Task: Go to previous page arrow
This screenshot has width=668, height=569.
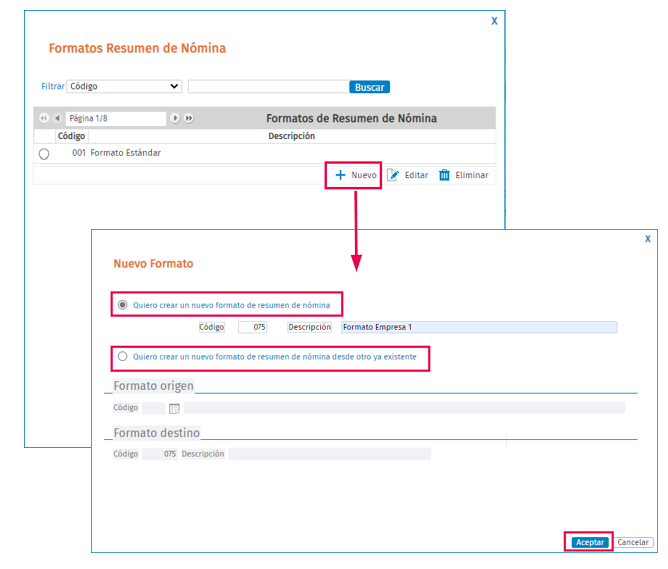Action: [x=57, y=118]
